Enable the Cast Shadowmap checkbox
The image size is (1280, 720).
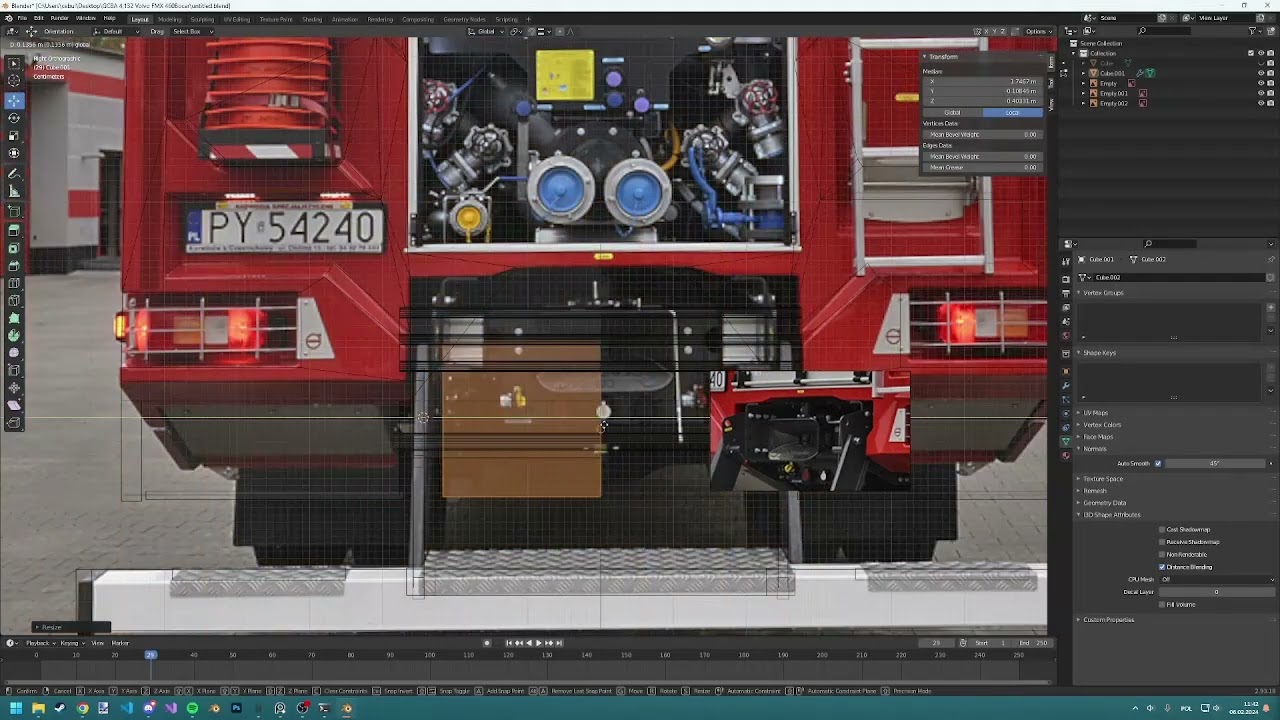[x=1162, y=529]
